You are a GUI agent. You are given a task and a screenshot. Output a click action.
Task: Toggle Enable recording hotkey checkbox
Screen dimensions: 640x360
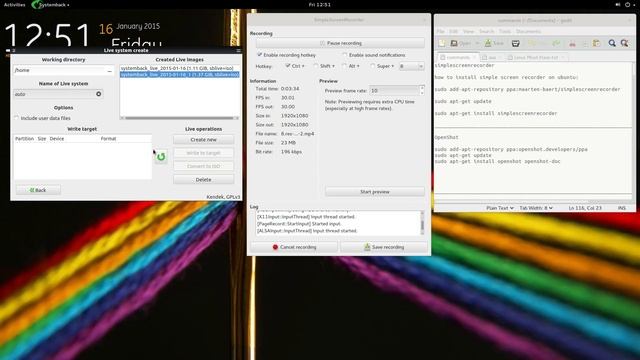click(259, 55)
